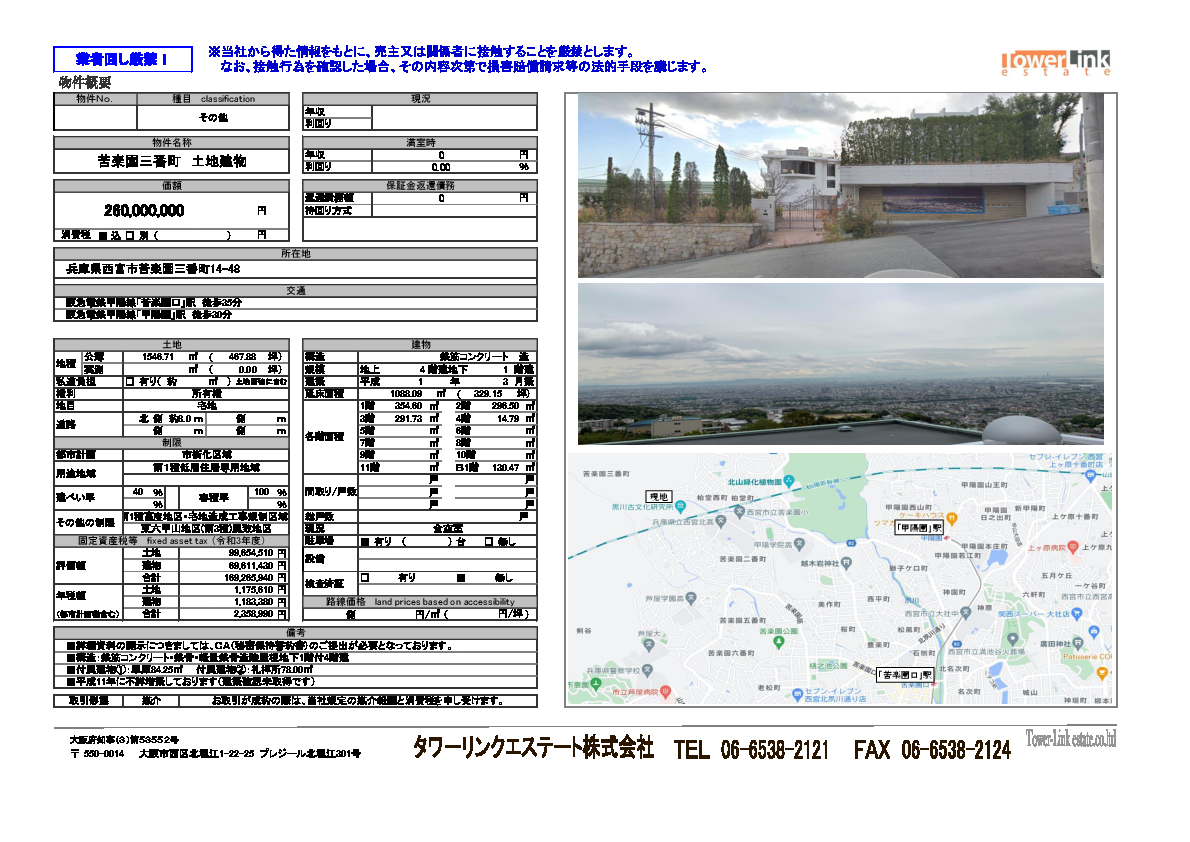The image size is (1190, 842).
Task: Click the 「甲陽園」駅 station label
Action: [919, 527]
